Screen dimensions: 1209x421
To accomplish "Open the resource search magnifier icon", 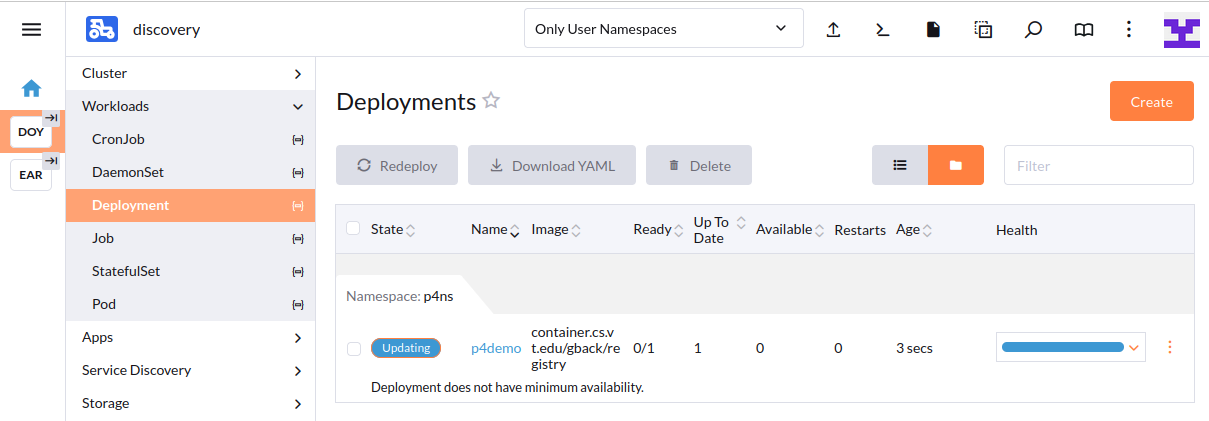I will click(x=1034, y=30).
